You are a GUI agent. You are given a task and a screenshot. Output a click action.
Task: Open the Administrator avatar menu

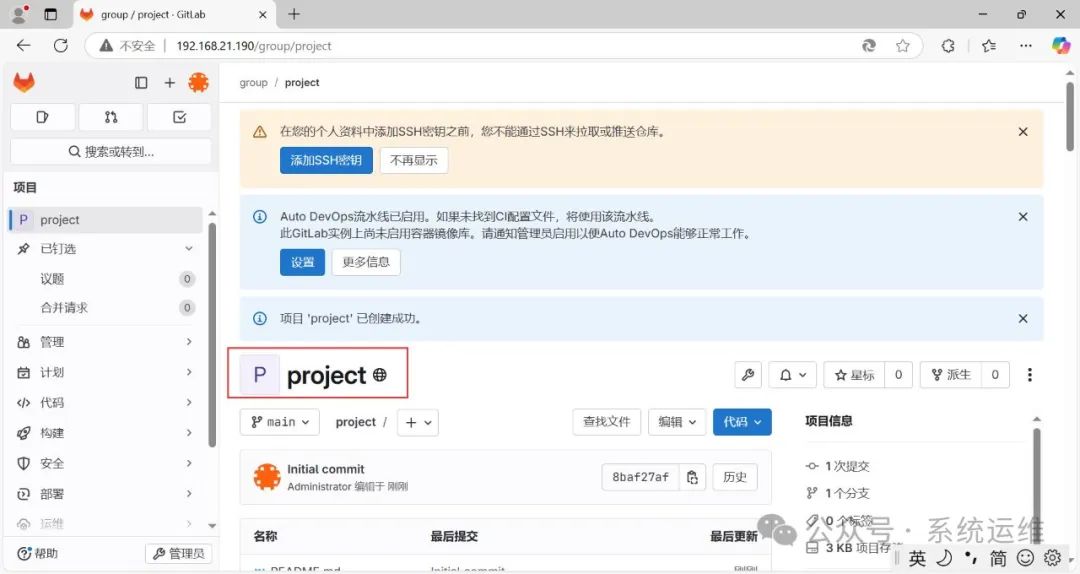click(x=198, y=83)
